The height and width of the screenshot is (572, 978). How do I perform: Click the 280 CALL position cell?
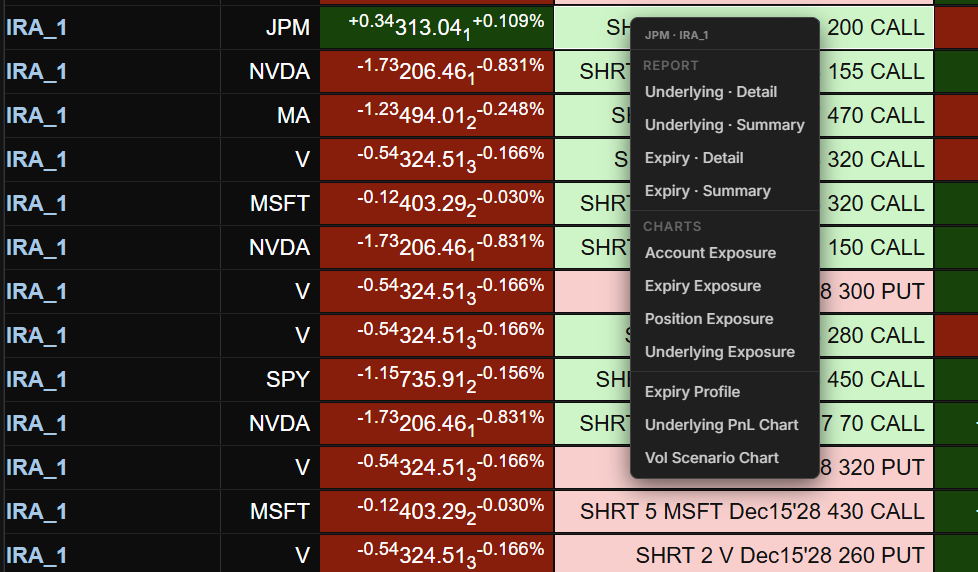click(x=876, y=336)
